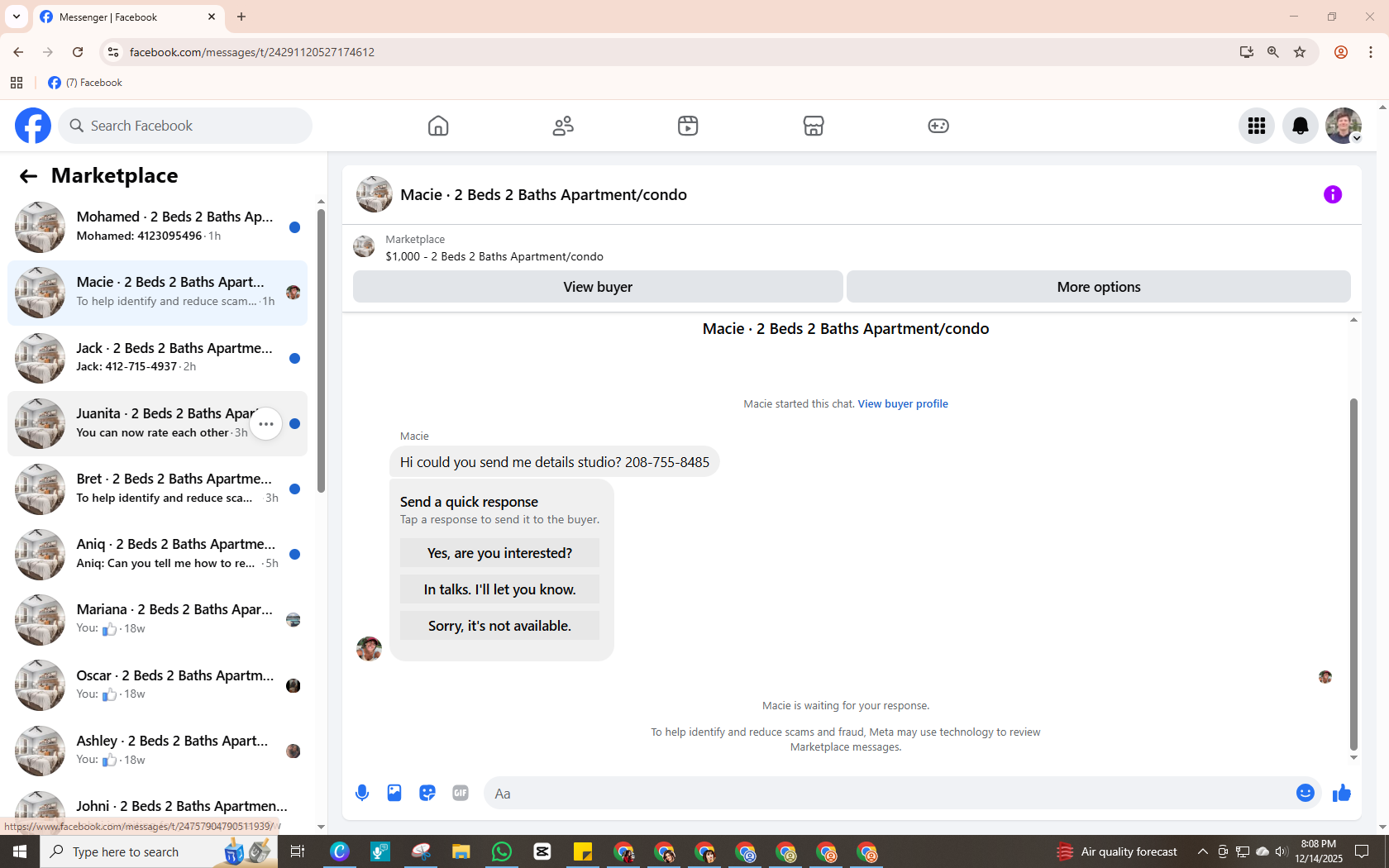
Task: Open Ashley's Marketplace conversation
Action: coord(157,751)
